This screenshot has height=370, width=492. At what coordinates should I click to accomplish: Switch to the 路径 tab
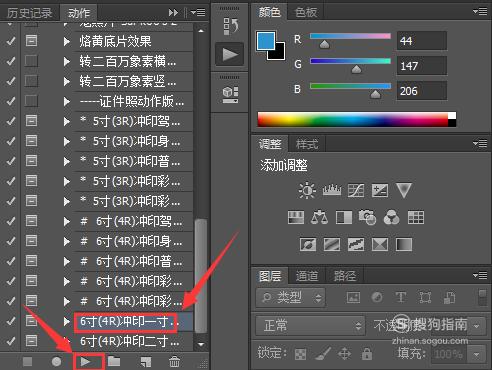tap(345, 276)
